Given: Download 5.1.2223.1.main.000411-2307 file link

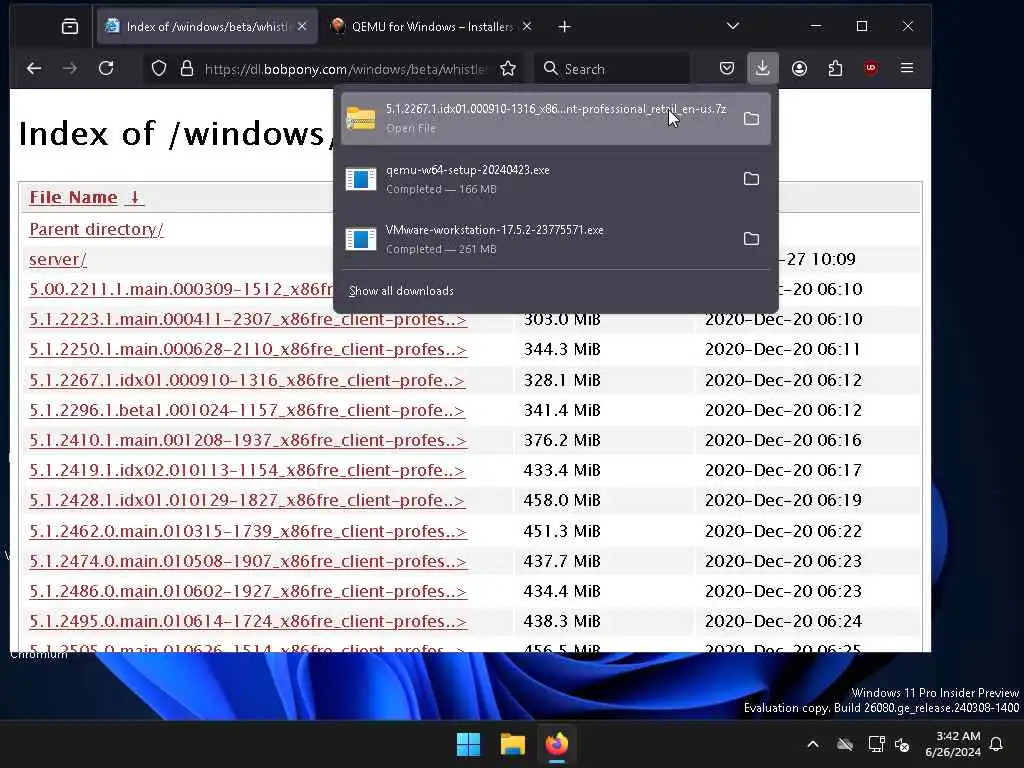Looking at the screenshot, I should pyautogui.click(x=248, y=319).
